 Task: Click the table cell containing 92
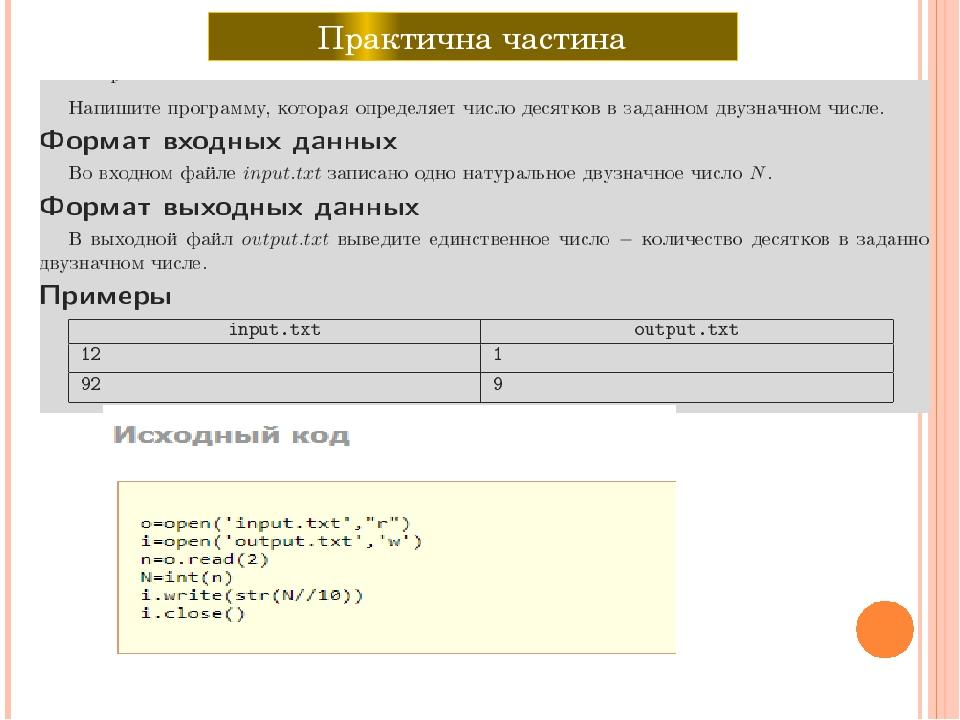pos(274,385)
